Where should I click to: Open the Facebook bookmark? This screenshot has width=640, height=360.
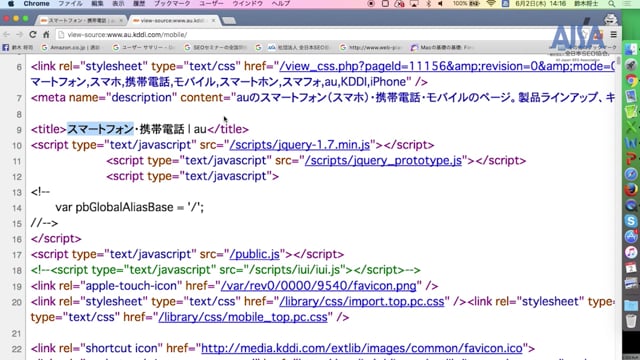[18, 47]
